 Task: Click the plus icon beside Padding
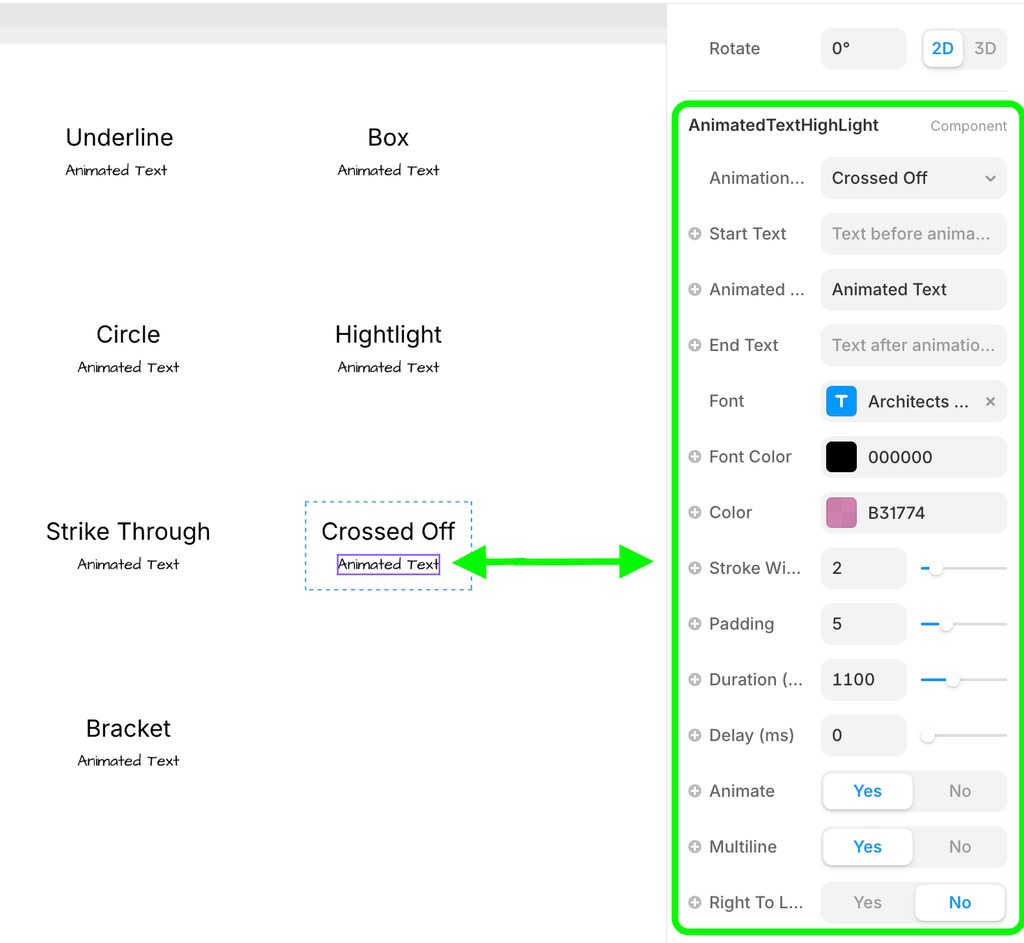695,624
